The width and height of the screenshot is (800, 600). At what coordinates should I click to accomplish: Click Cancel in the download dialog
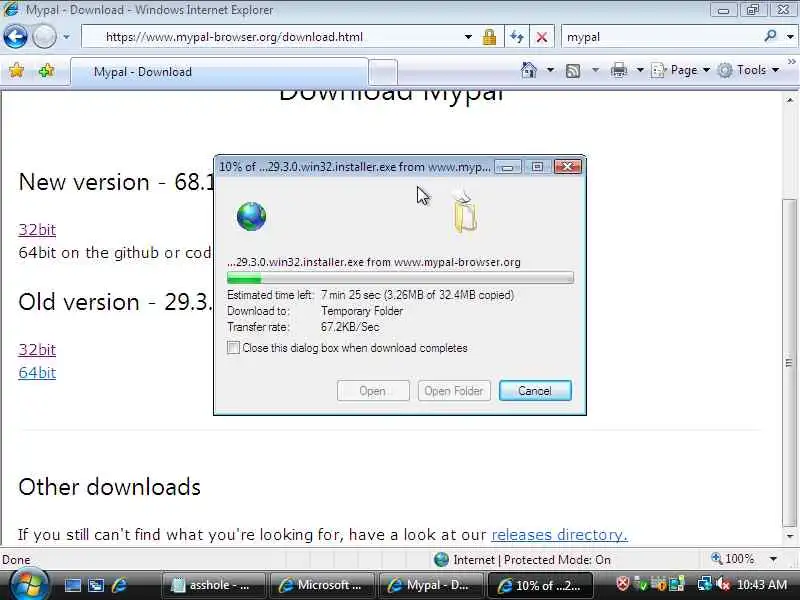(535, 391)
